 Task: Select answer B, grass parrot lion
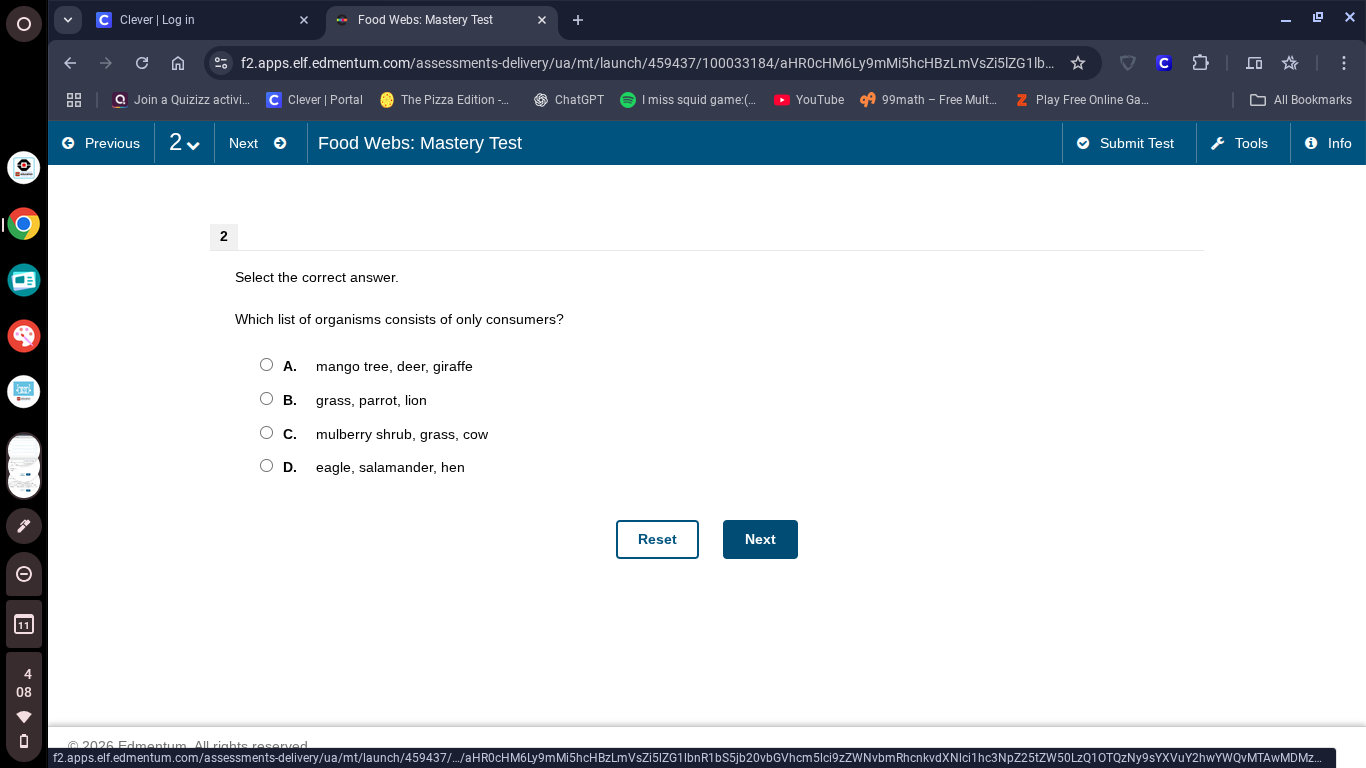266,398
